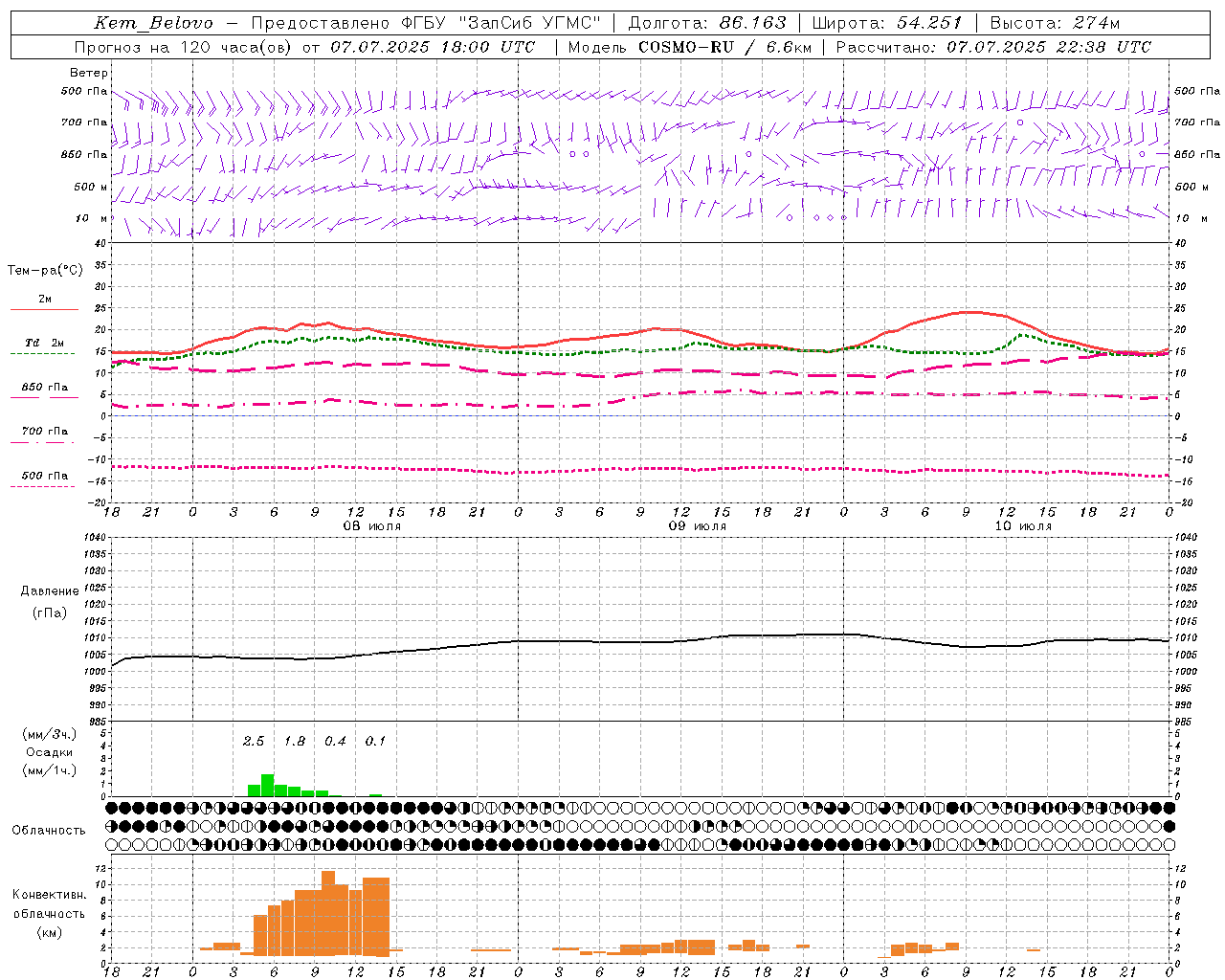Click the station title Kem_Belovo
Image resolution: width=1225 pixels, height=980 pixels.
tap(154, 23)
